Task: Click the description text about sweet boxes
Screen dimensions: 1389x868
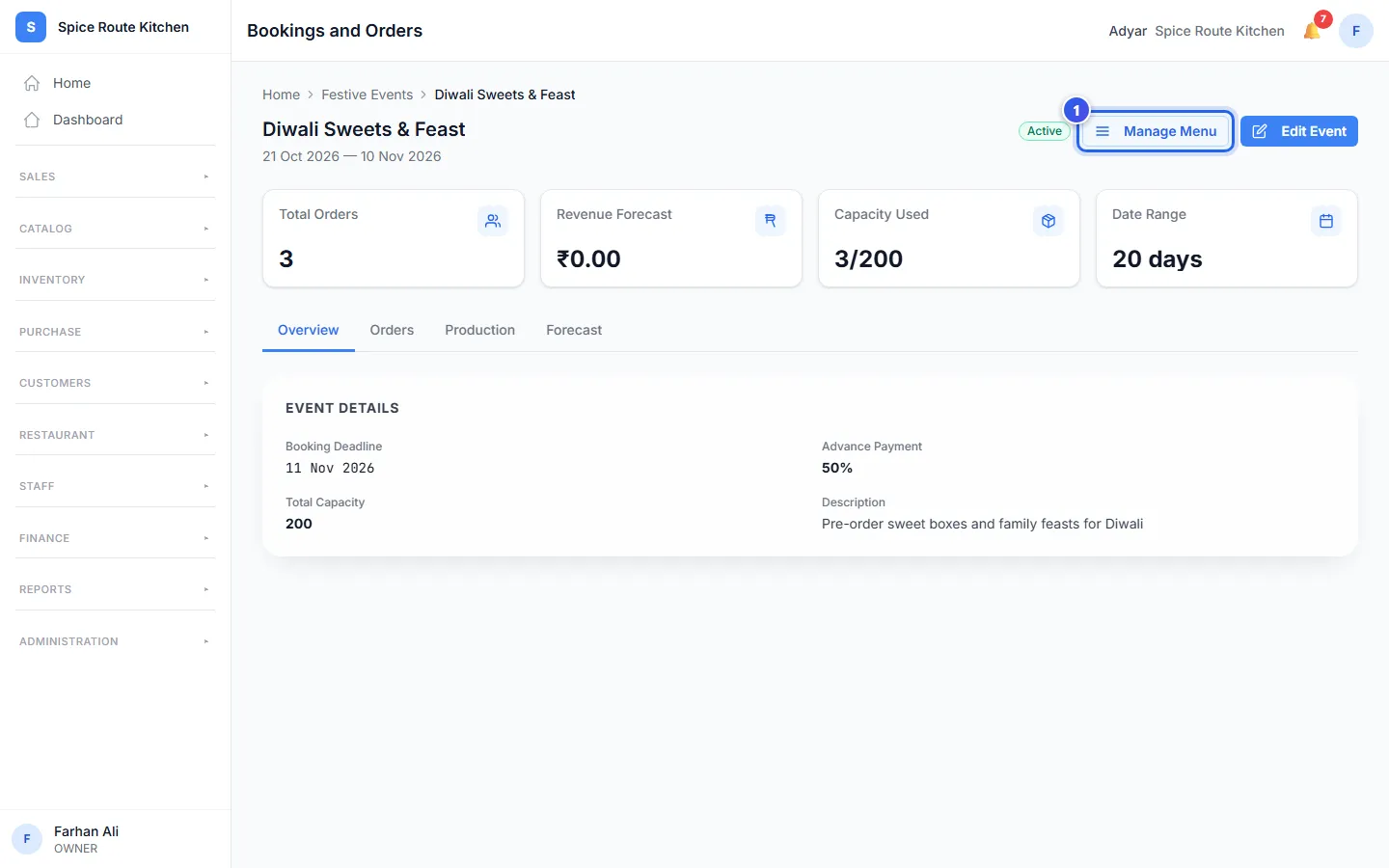Action: [x=982, y=524]
